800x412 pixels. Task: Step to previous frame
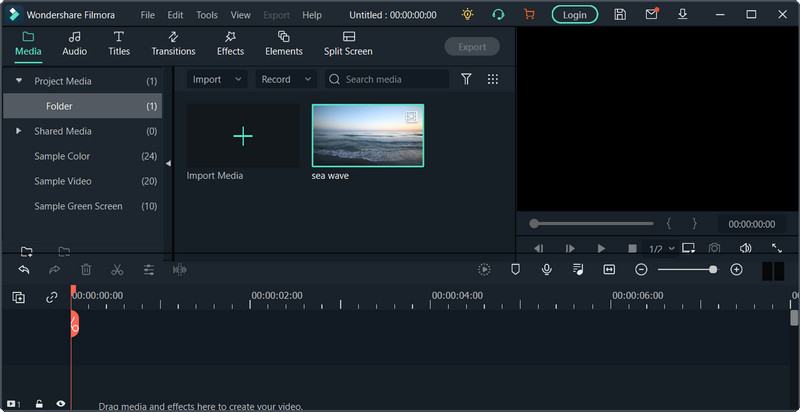(538, 248)
